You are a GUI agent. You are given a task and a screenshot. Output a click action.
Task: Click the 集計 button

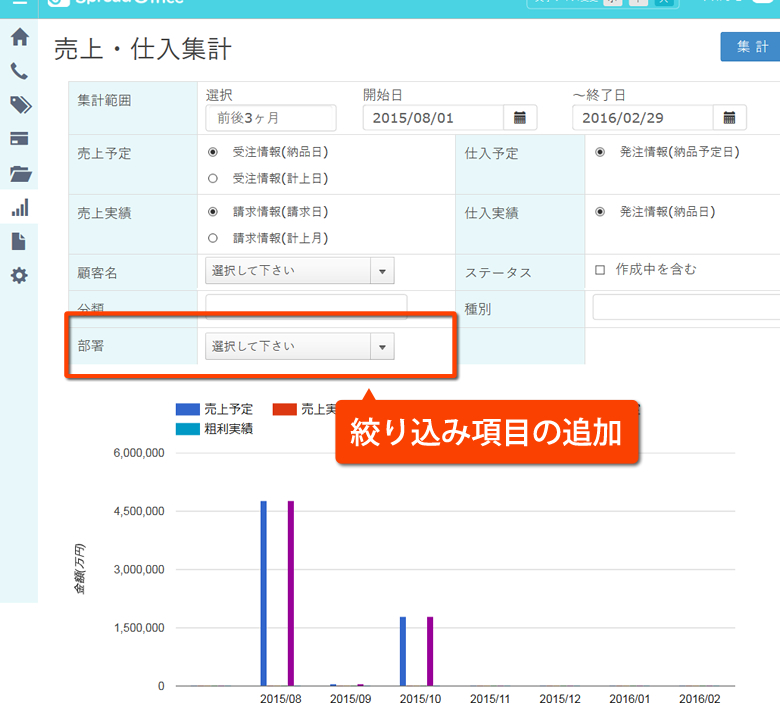tap(750, 47)
